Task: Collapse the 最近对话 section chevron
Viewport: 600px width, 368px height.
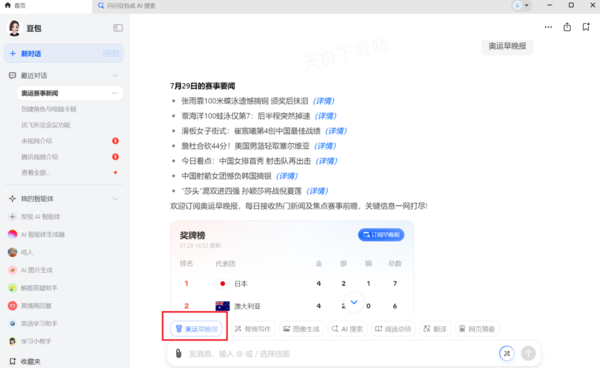Action: coord(115,76)
